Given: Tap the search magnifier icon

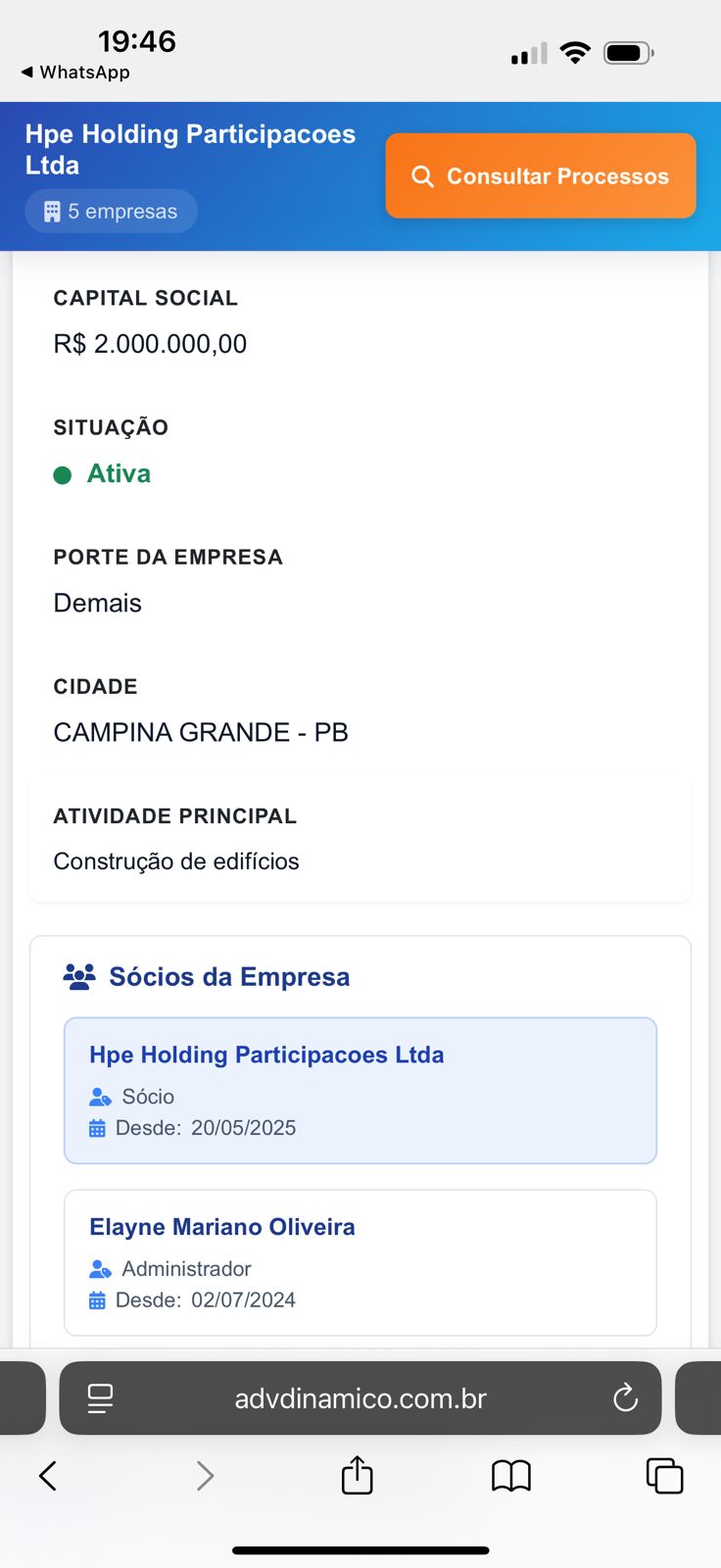Looking at the screenshot, I should click(422, 176).
